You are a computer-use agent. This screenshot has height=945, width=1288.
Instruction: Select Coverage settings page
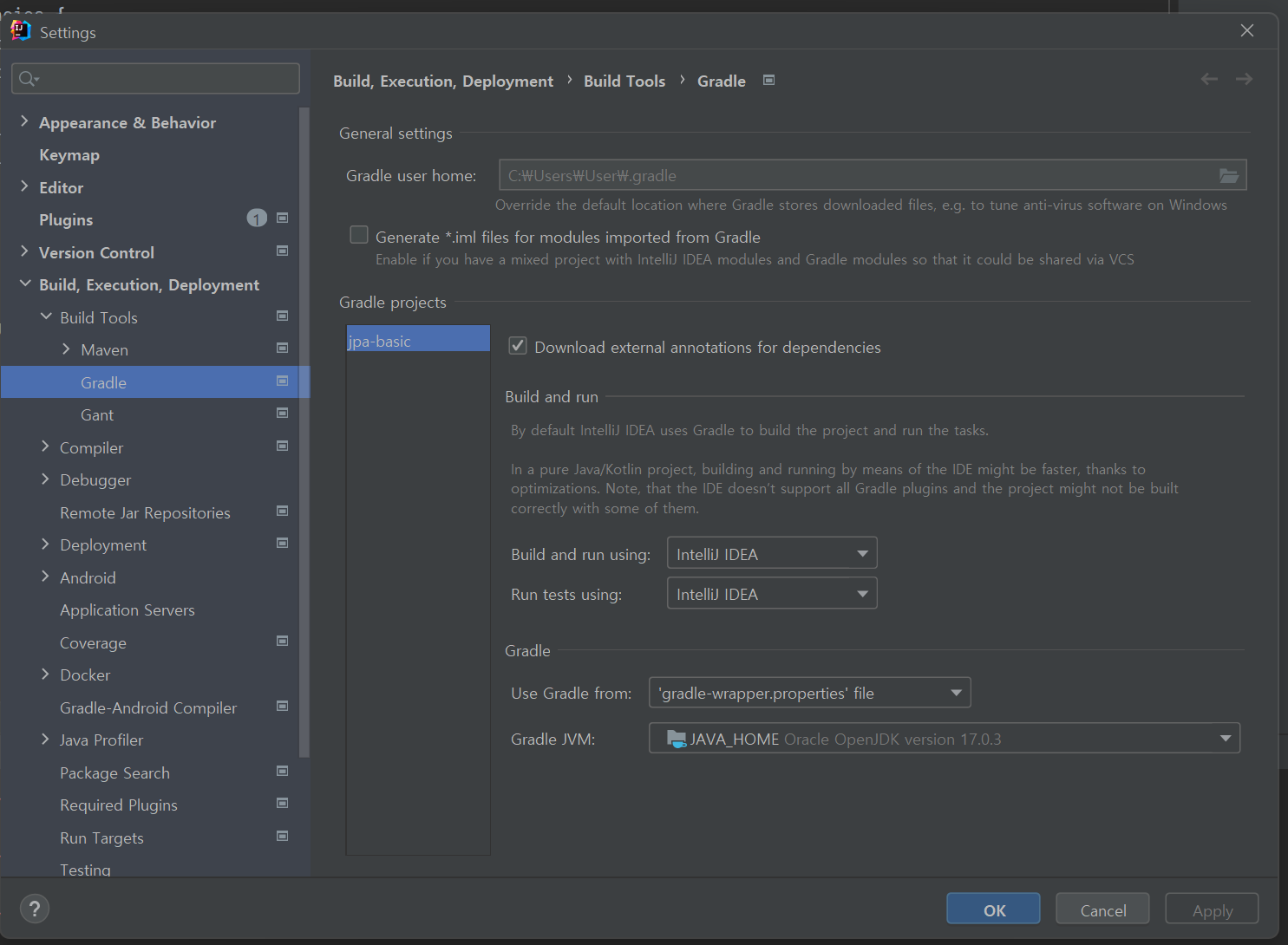pos(93,643)
